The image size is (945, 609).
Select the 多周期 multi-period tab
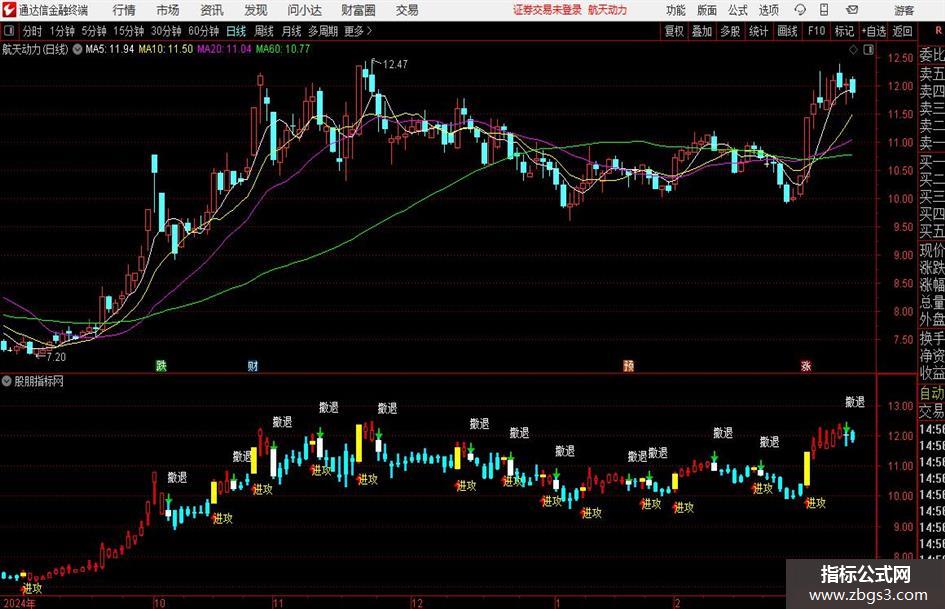pyautogui.click(x=323, y=31)
